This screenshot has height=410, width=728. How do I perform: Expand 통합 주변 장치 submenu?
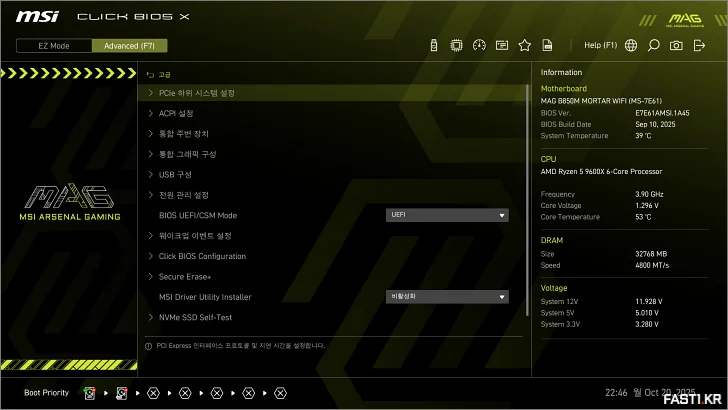332,134
